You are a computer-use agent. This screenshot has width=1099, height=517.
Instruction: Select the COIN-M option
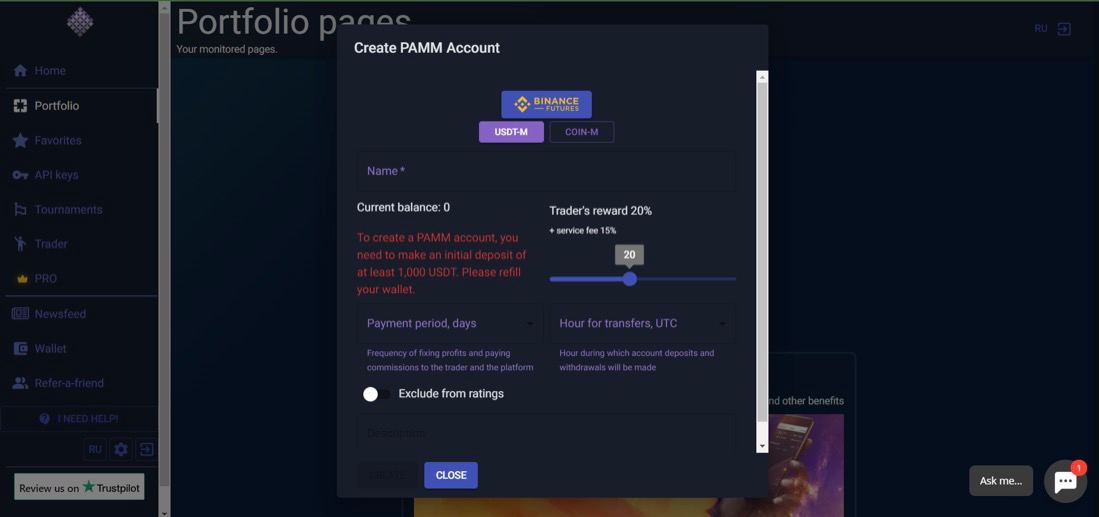coord(581,132)
